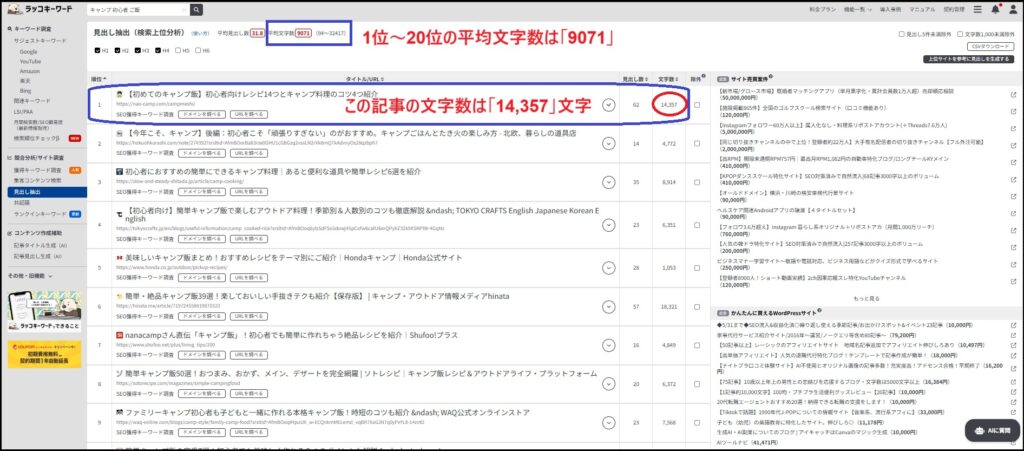The image size is (1024, 451).
Task: Expand headings for the TOKYO CRAFTS result
Action: tap(609, 225)
